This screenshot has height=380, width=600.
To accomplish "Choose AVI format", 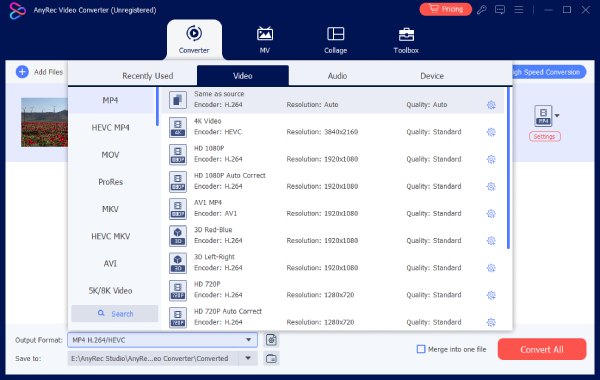I will tap(111, 263).
